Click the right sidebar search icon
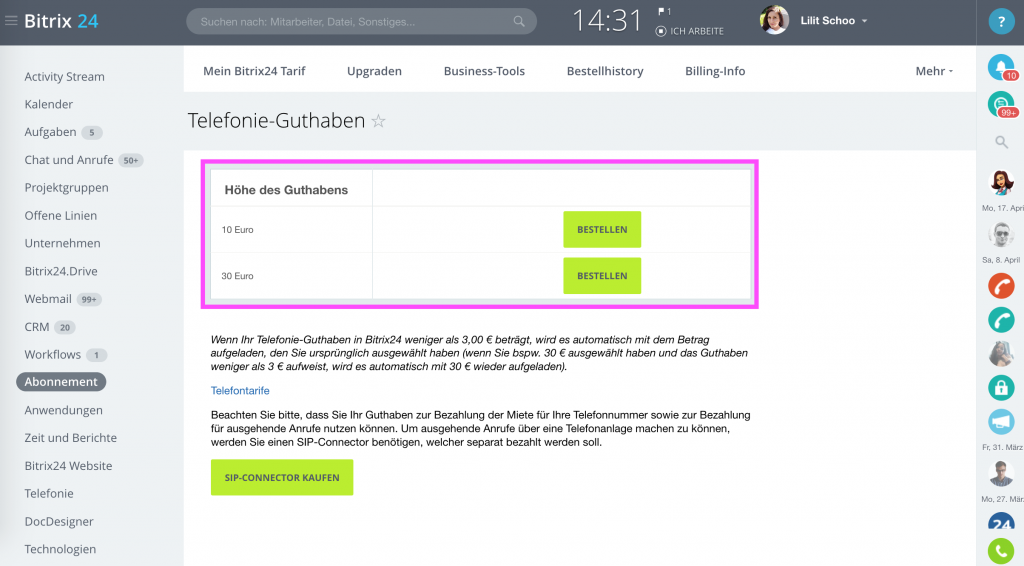Viewport: 1024px width, 566px height. (1001, 142)
